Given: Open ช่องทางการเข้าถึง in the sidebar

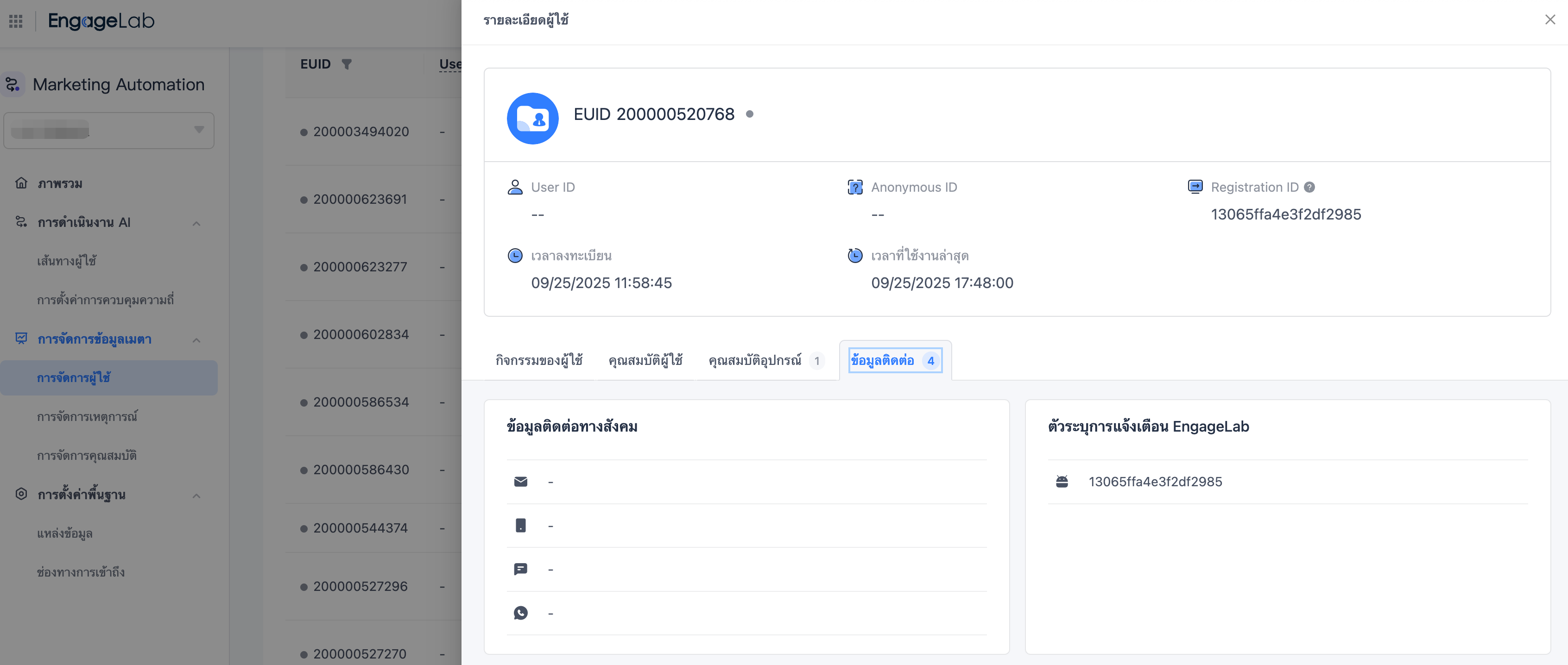Looking at the screenshot, I should pos(80,572).
